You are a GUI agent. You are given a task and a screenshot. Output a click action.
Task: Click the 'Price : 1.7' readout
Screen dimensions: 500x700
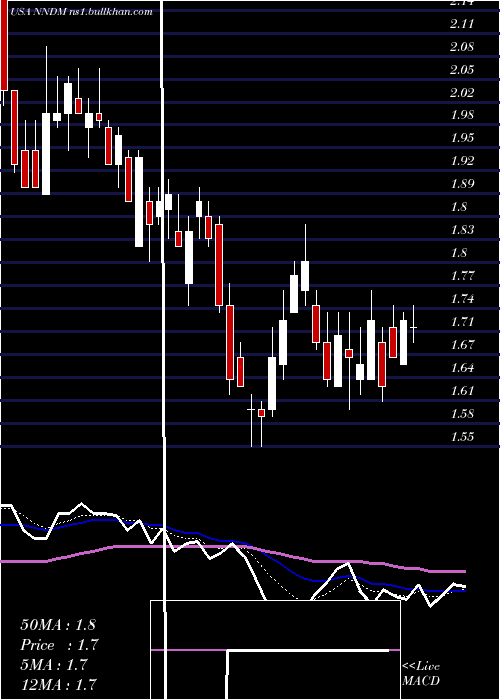[x=59, y=645]
